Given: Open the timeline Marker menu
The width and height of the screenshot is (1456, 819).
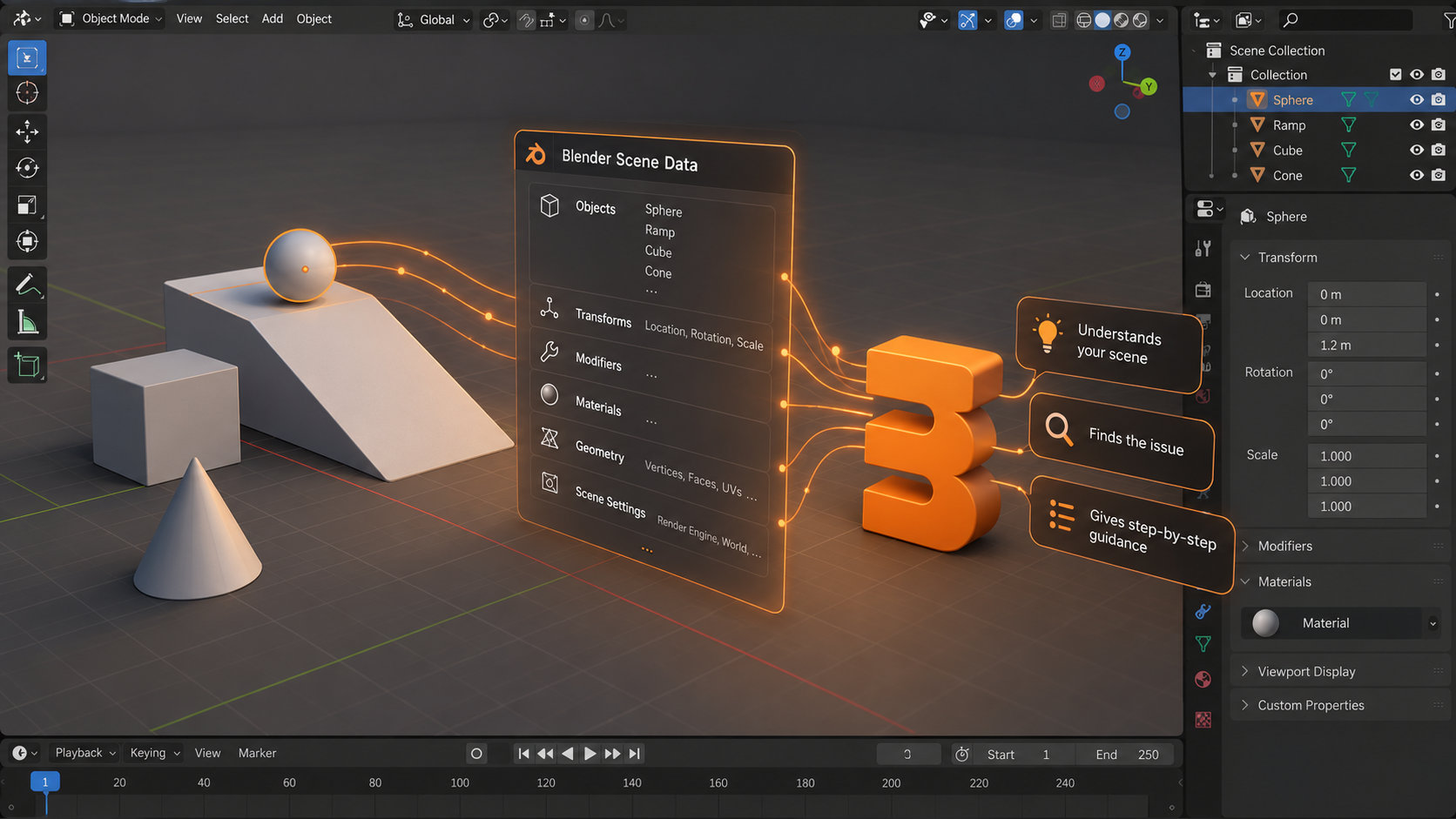Looking at the screenshot, I should [257, 753].
